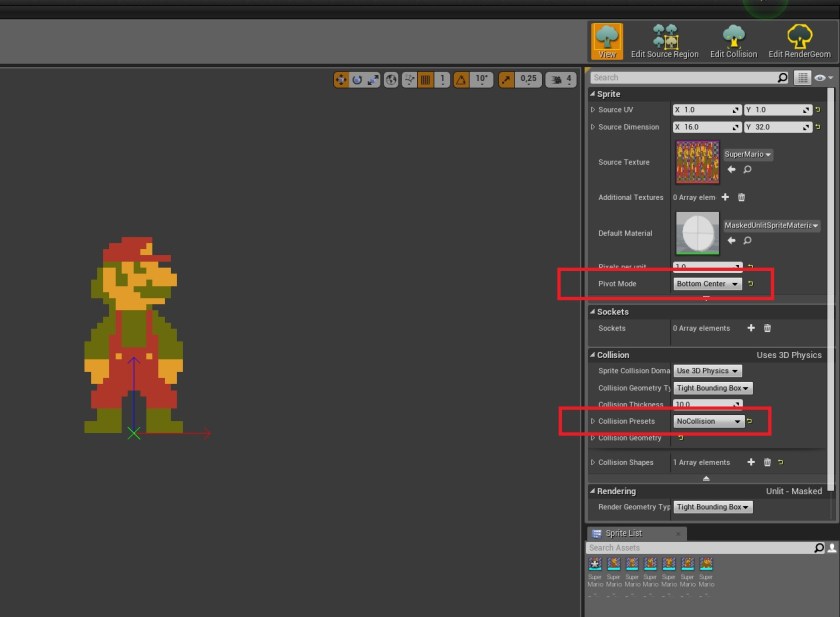Select the Sprite List tab
The image size is (840, 617).
click(626, 533)
